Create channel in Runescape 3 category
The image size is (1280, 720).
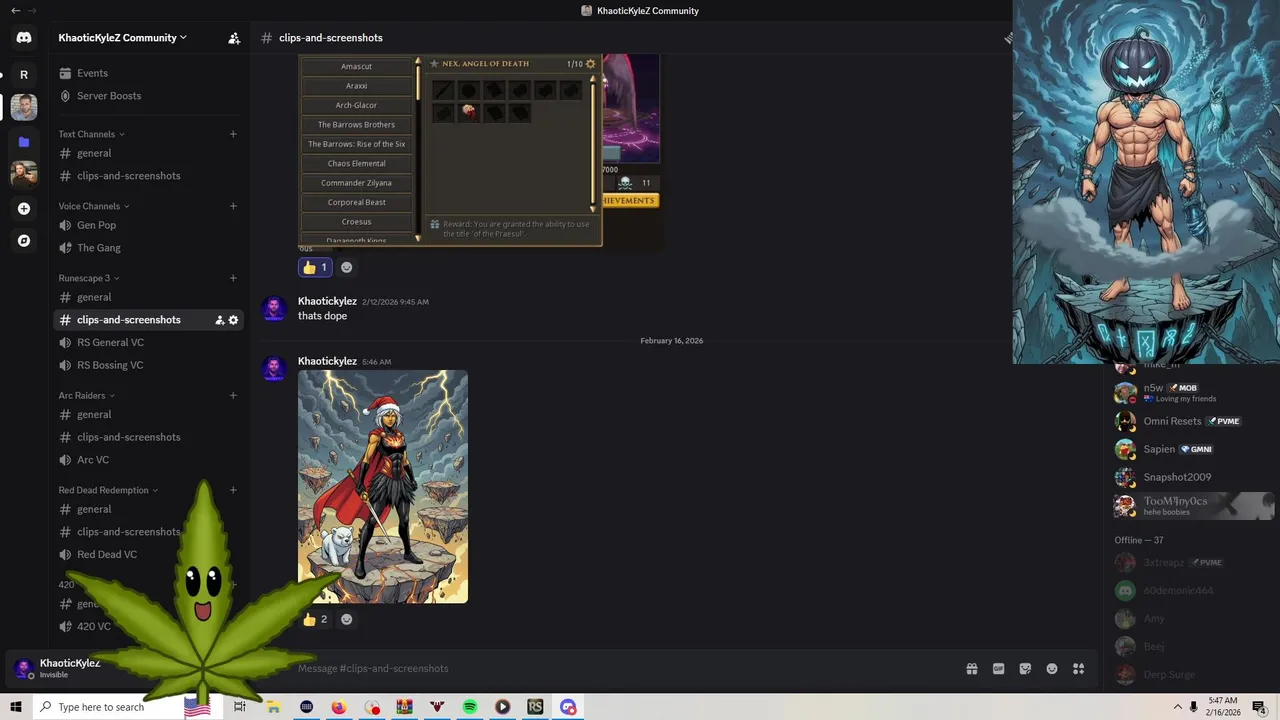tap(233, 278)
